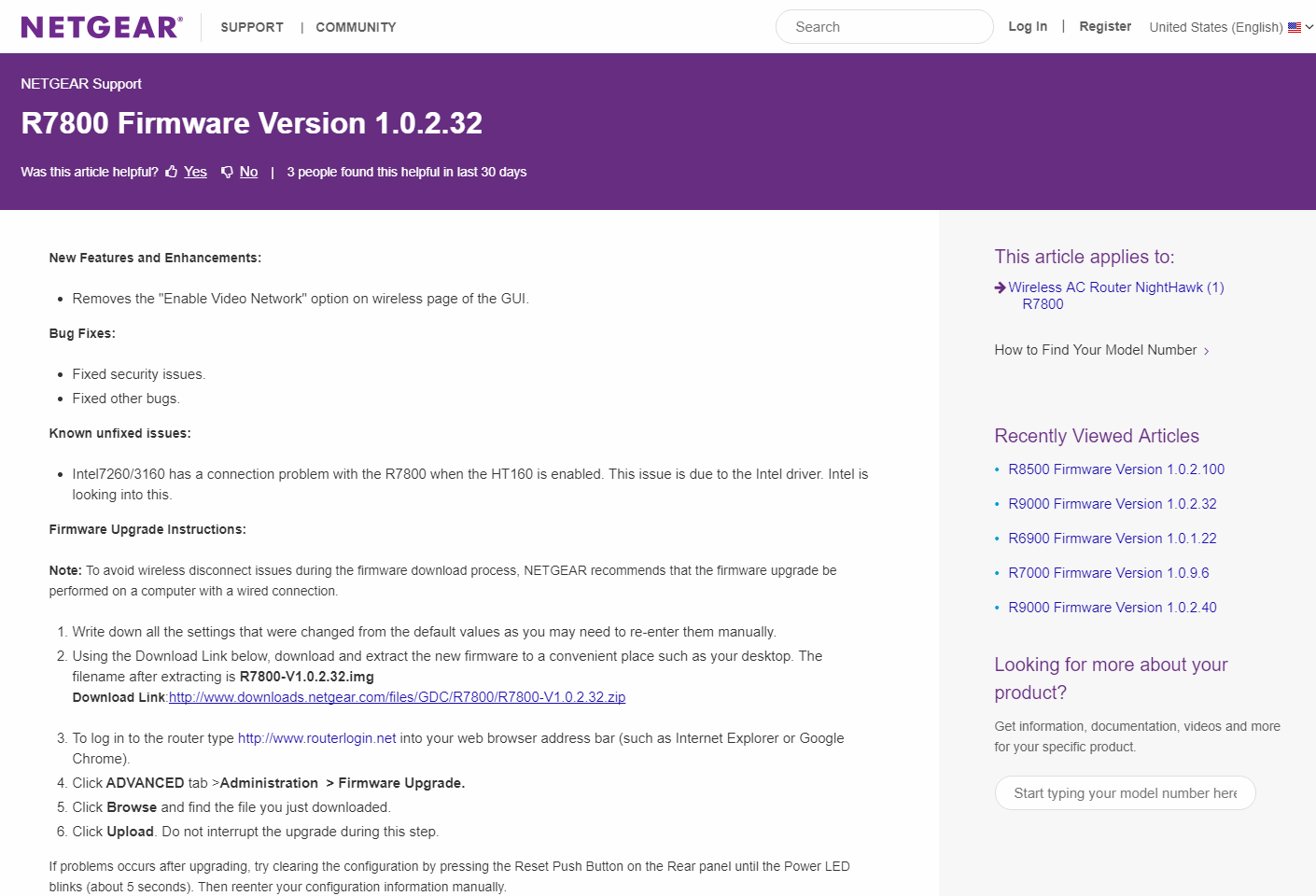
Task: Click the 'Enable Video Network' bullet text
Action: tap(301, 299)
